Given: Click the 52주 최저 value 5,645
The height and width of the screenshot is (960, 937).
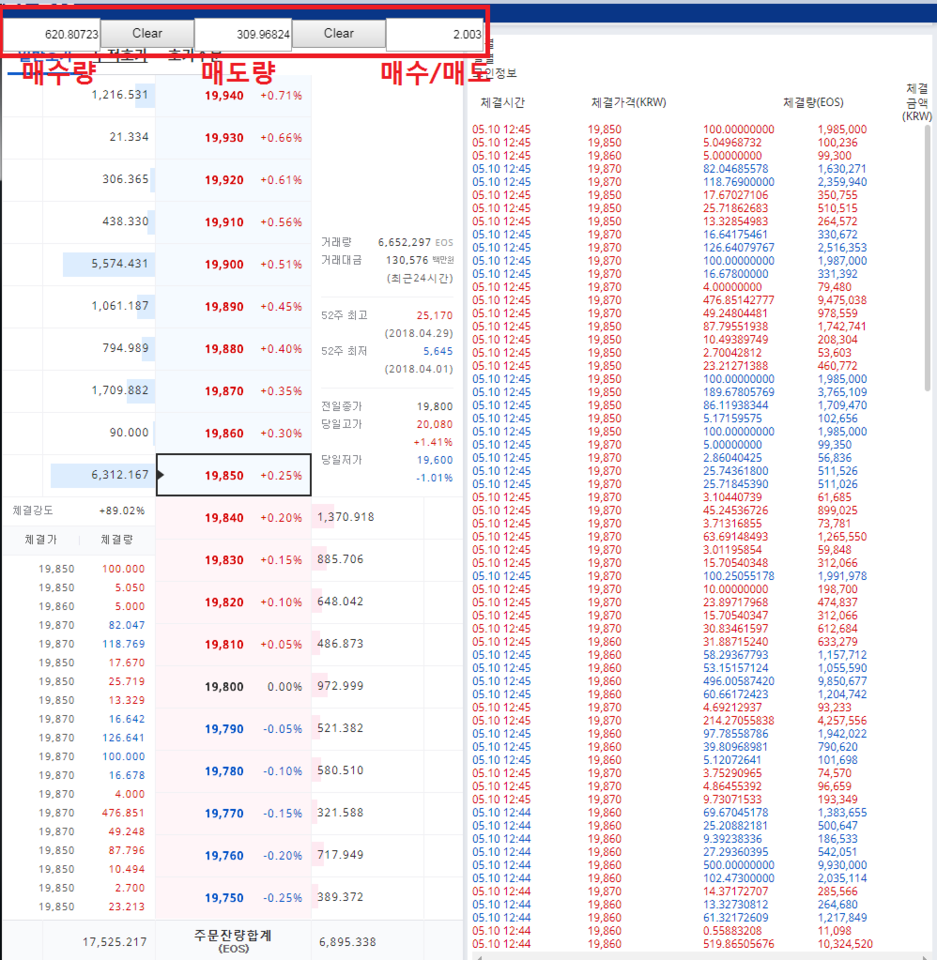Looking at the screenshot, I should 438,351.
